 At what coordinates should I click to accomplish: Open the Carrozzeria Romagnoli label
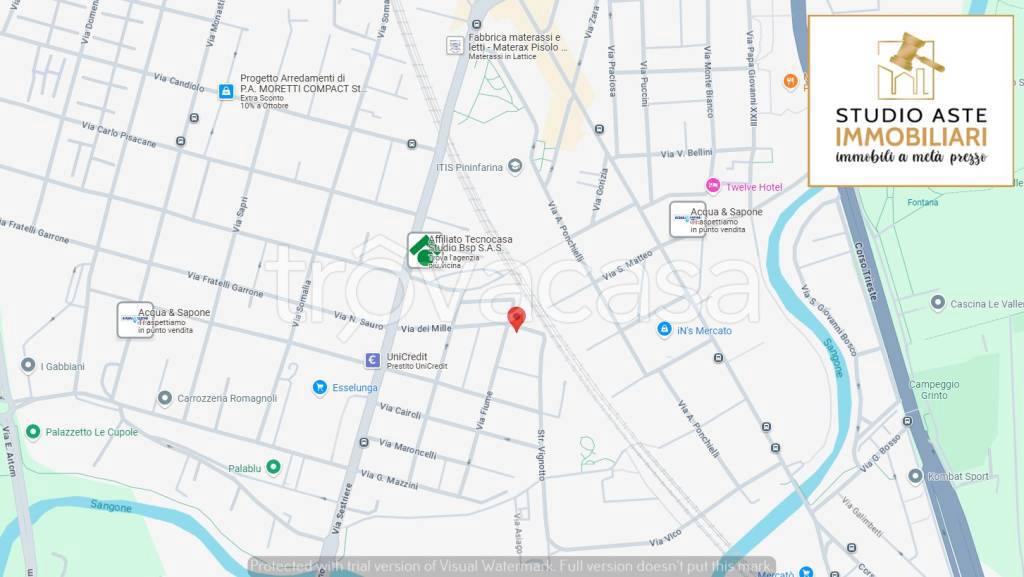tap(227, 398)
